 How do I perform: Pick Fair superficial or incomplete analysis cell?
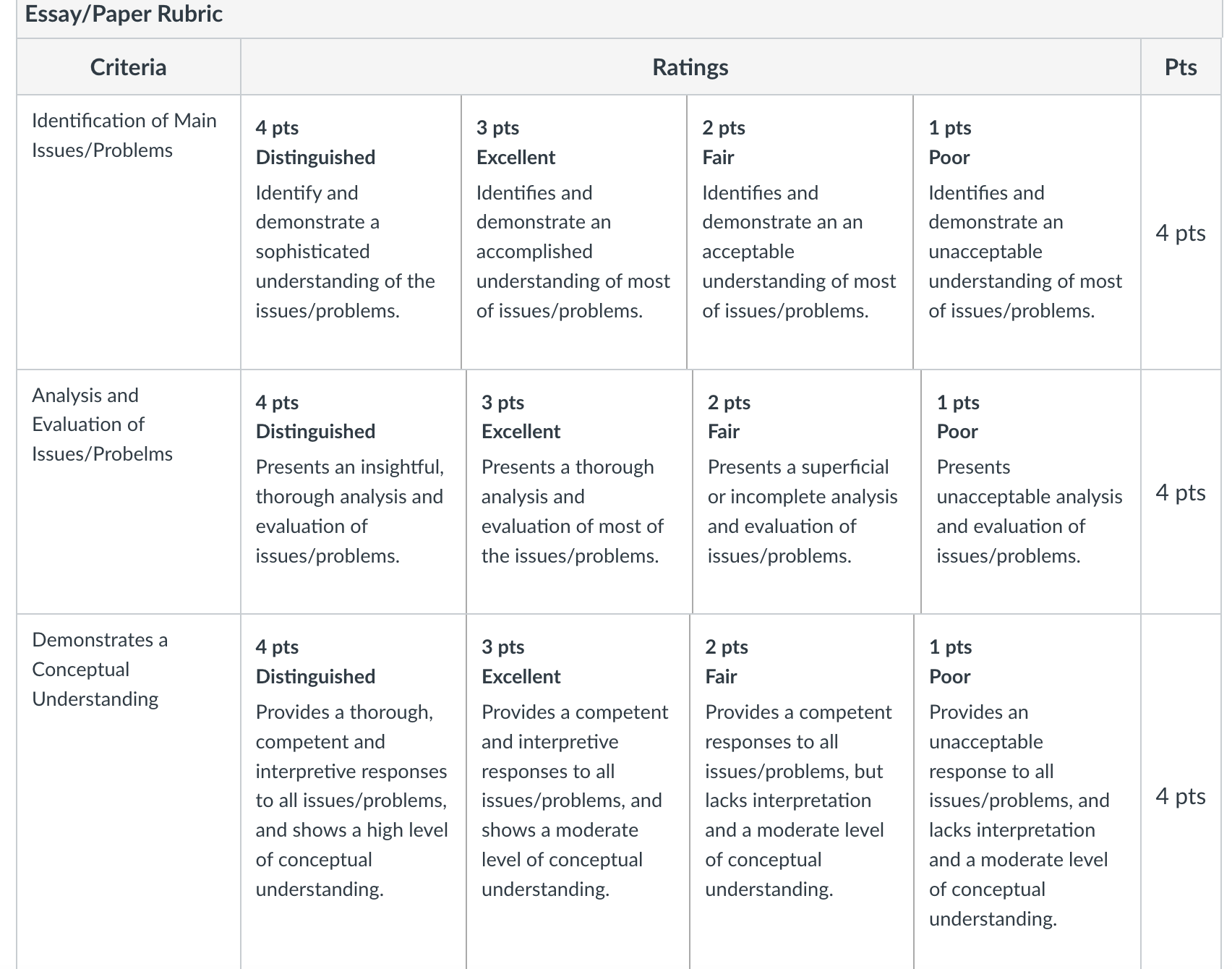pos(807,492)
